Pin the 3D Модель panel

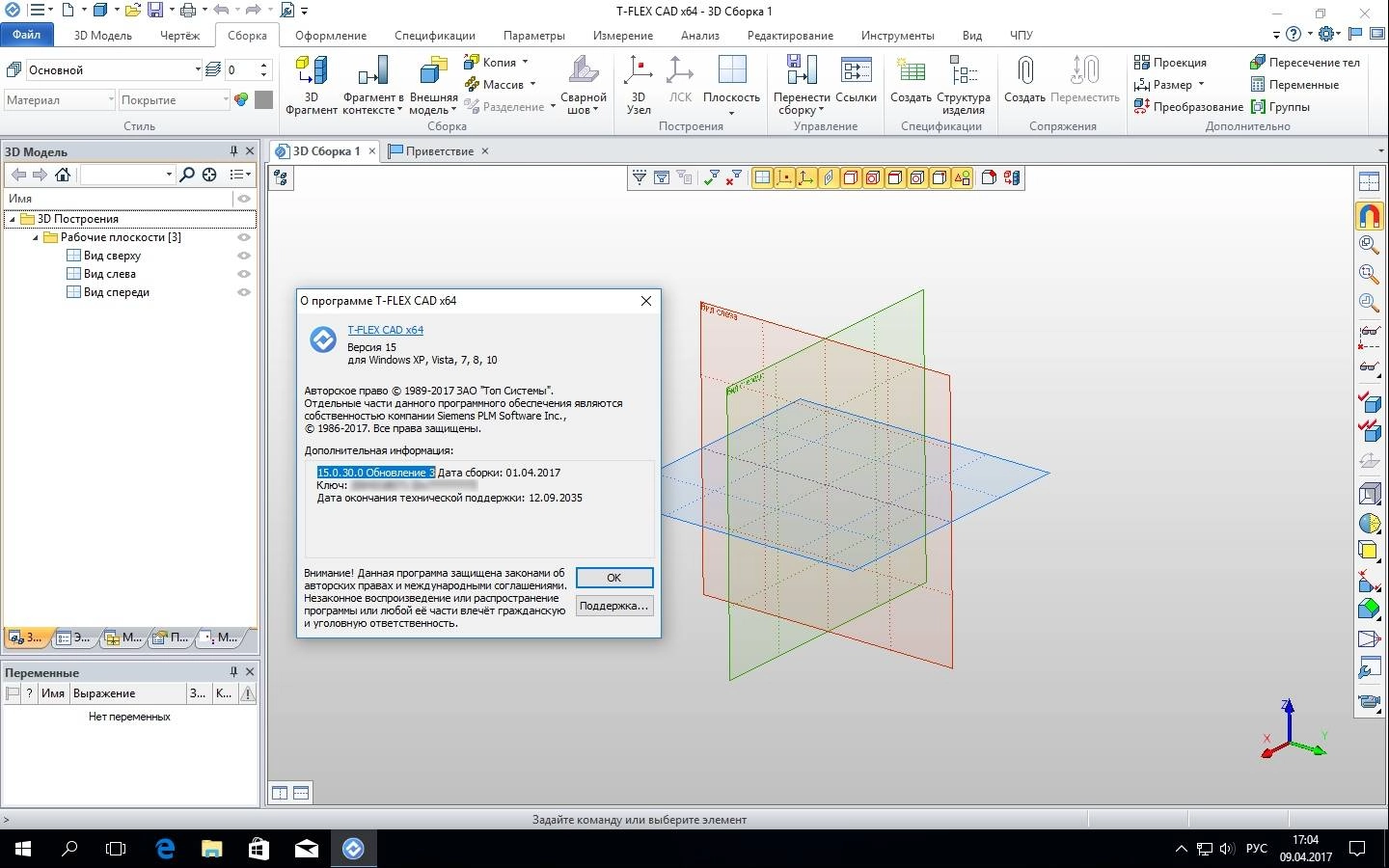[233, 151]
